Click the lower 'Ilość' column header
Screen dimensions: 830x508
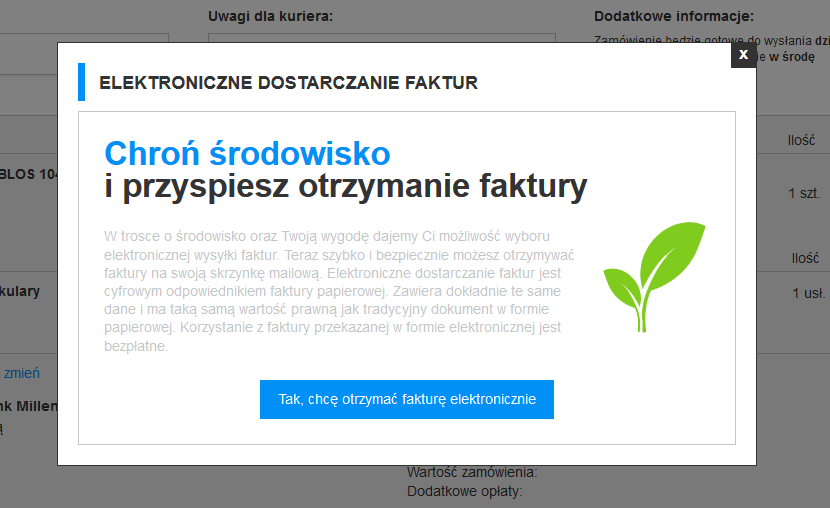805,258
